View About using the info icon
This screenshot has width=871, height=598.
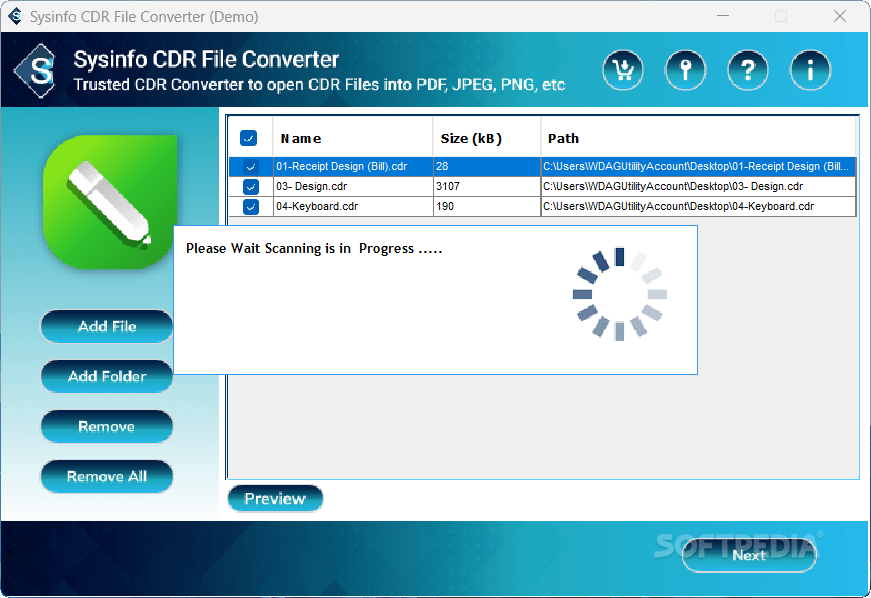pos(810,70)
